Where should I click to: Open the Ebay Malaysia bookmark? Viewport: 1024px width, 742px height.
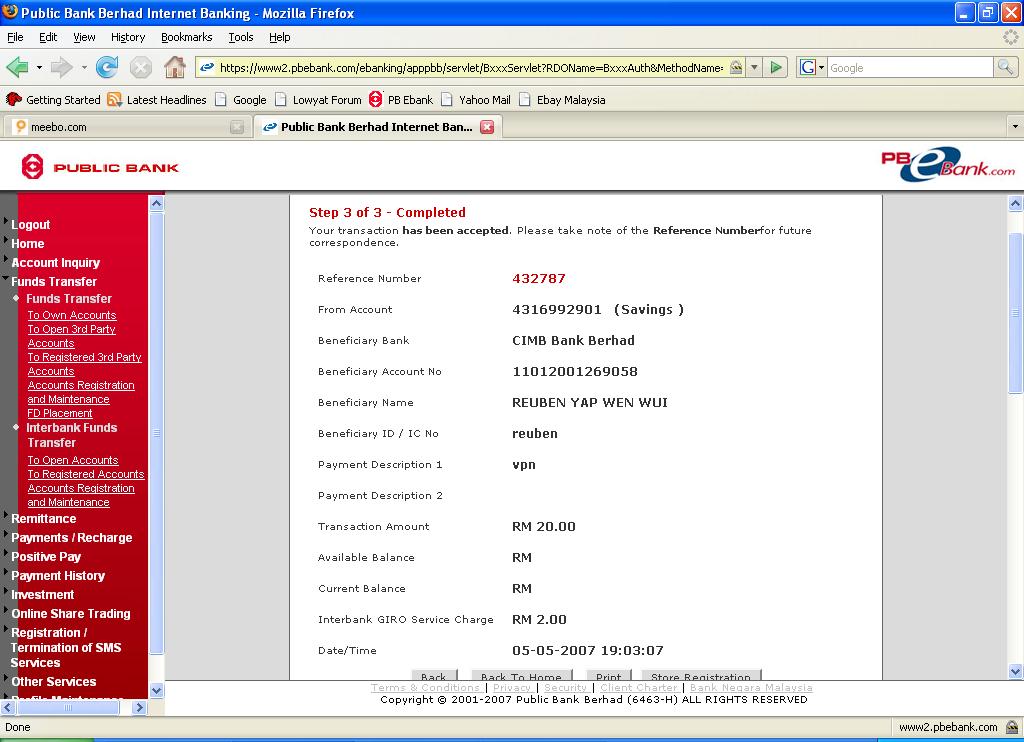[x=562, y=100]
